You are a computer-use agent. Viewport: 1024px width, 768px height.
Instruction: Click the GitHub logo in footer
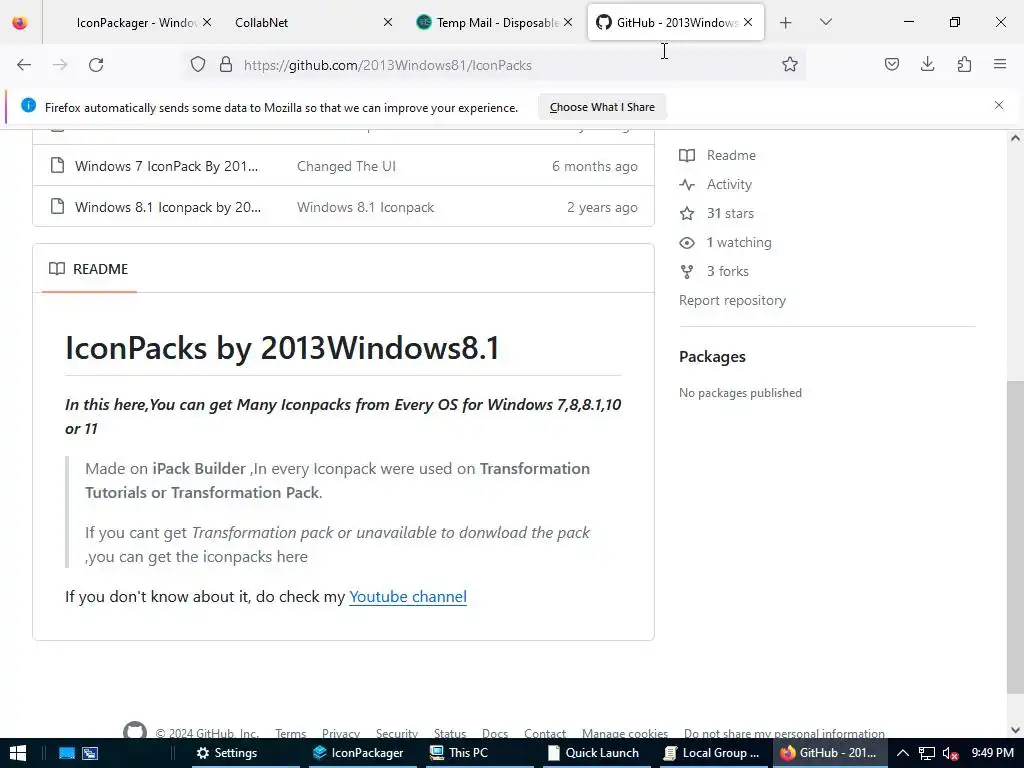click(x=135, y=731)
